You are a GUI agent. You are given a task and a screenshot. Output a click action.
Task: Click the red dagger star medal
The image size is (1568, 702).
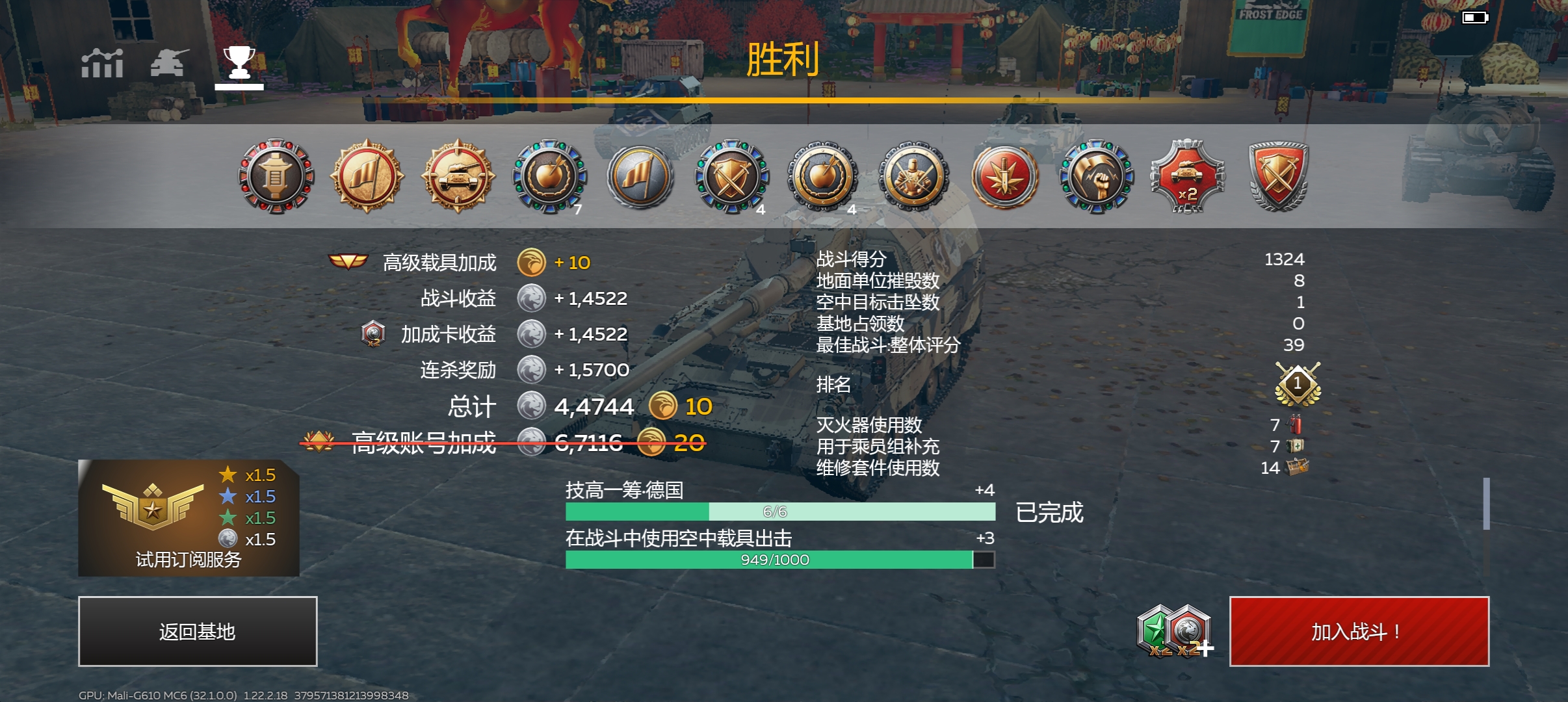(1006, 176)
